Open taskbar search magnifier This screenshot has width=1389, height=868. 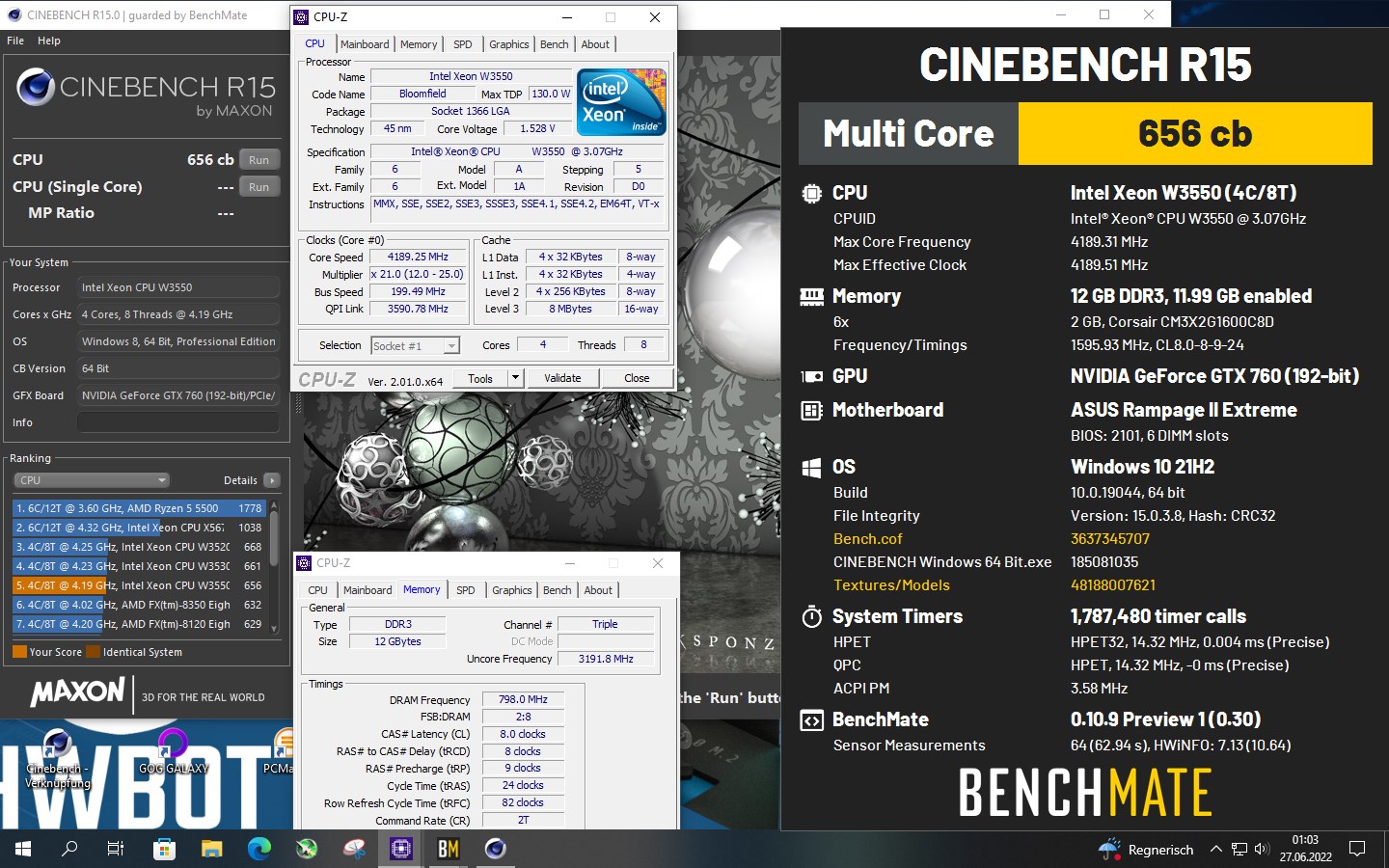[69, 849]
